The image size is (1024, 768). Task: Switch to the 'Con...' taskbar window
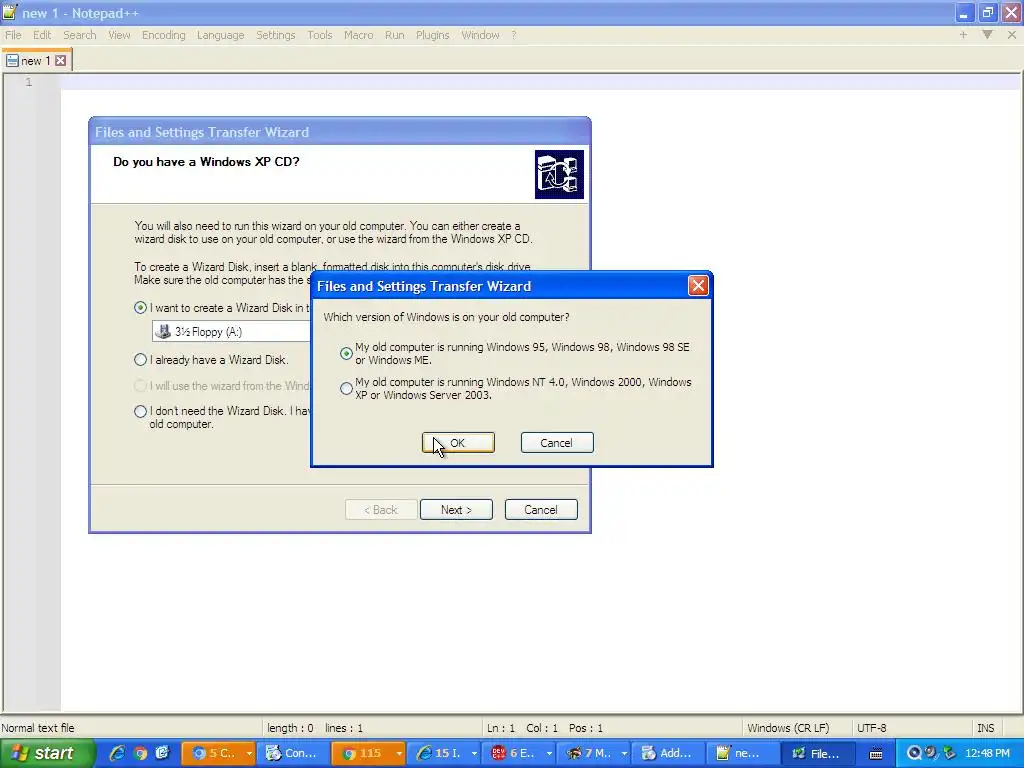(x=293, y=753)
